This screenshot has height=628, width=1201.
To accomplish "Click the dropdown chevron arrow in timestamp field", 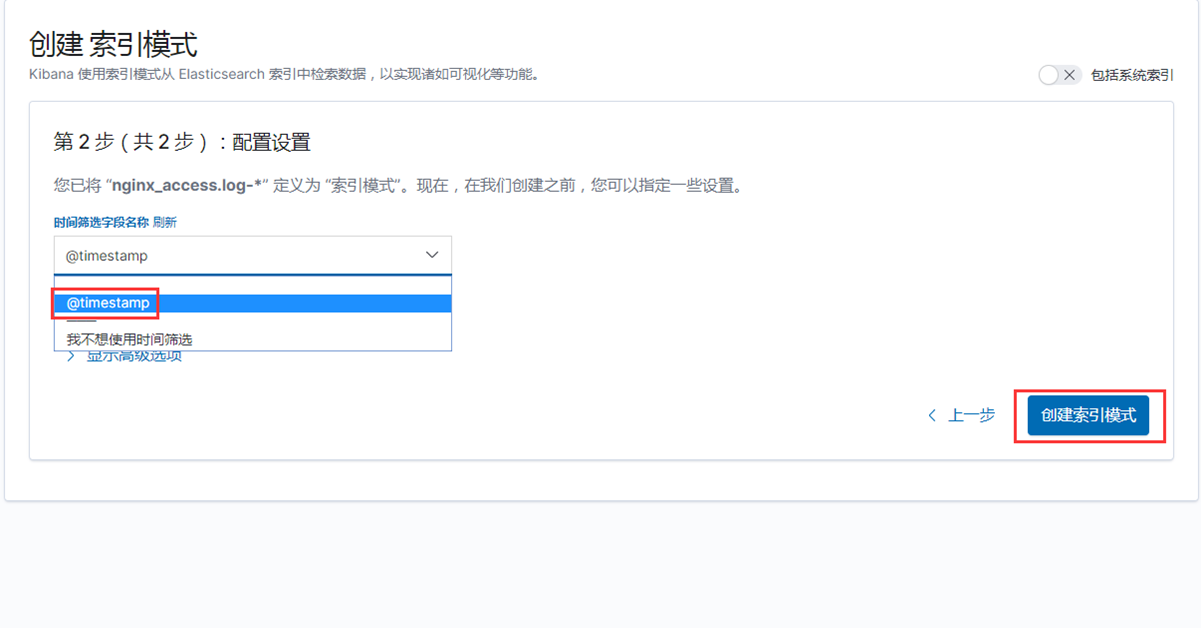I will (x=432, y=255).
